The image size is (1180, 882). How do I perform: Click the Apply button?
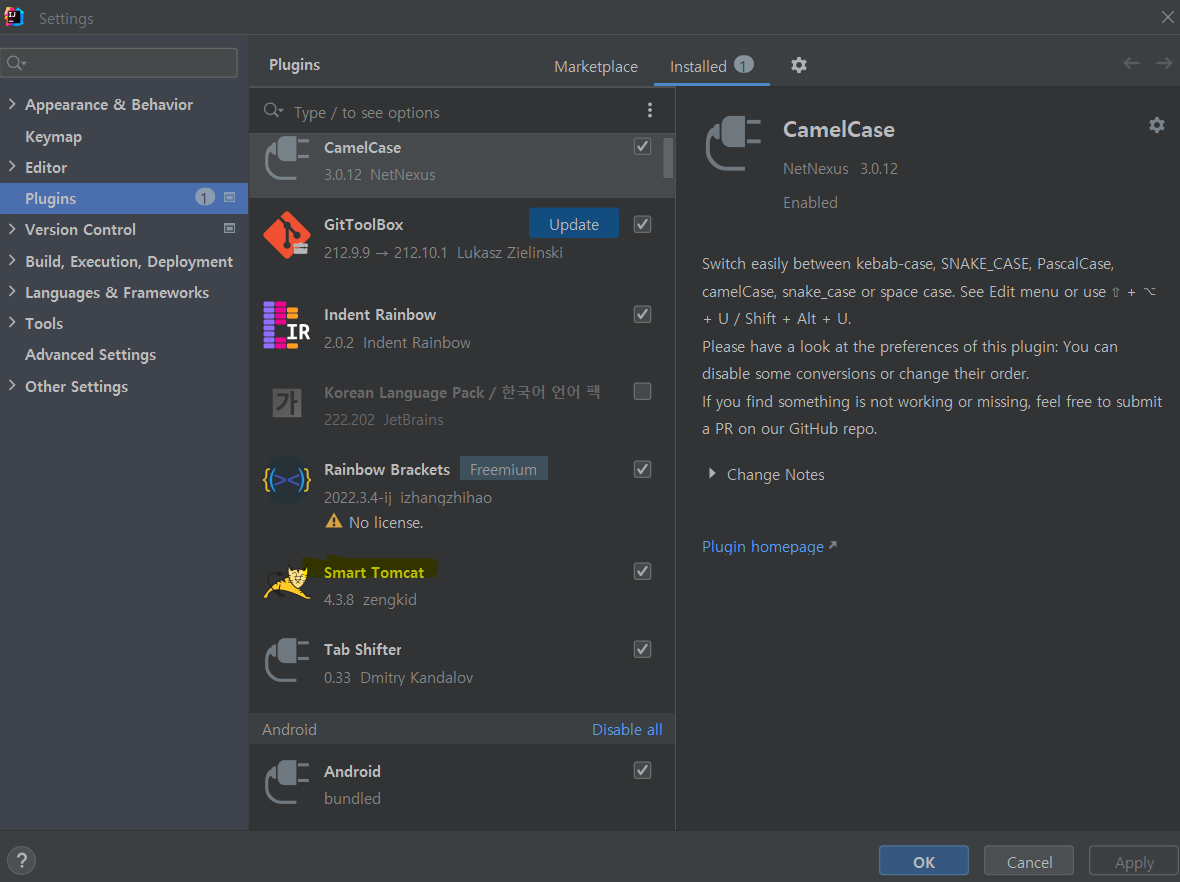click(x=1133, y=862)
